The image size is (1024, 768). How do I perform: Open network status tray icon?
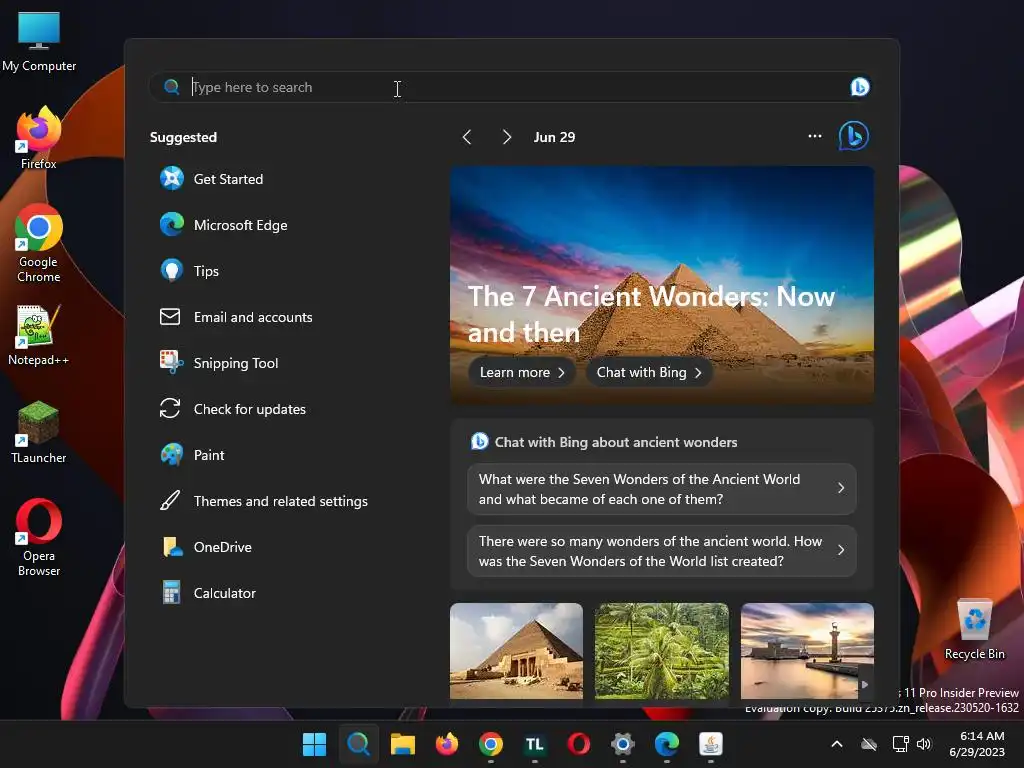901,744
